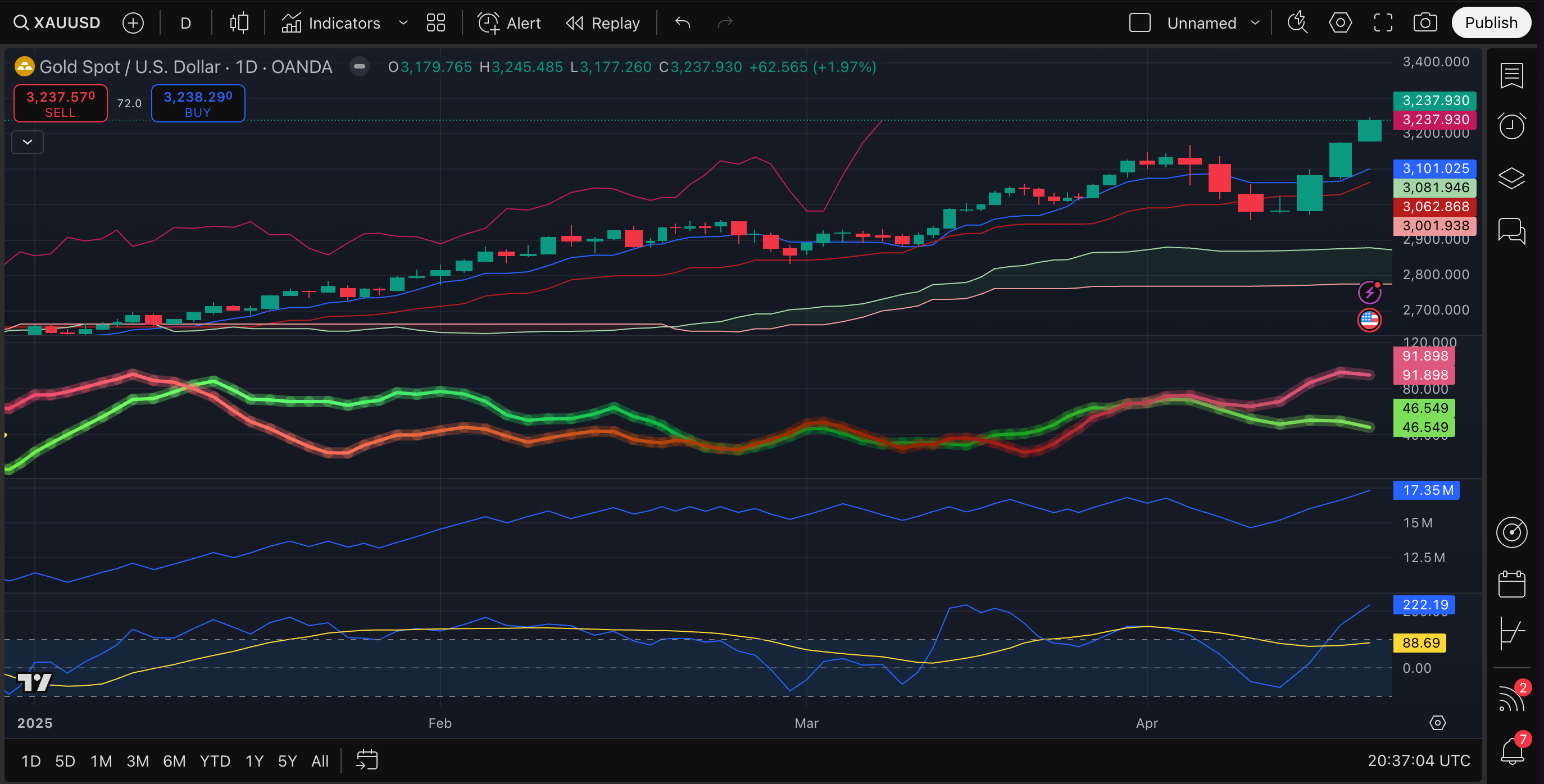Expand the favorite indicators dropdown arrow
1544x784 pixels.
(x=403, y=24)
